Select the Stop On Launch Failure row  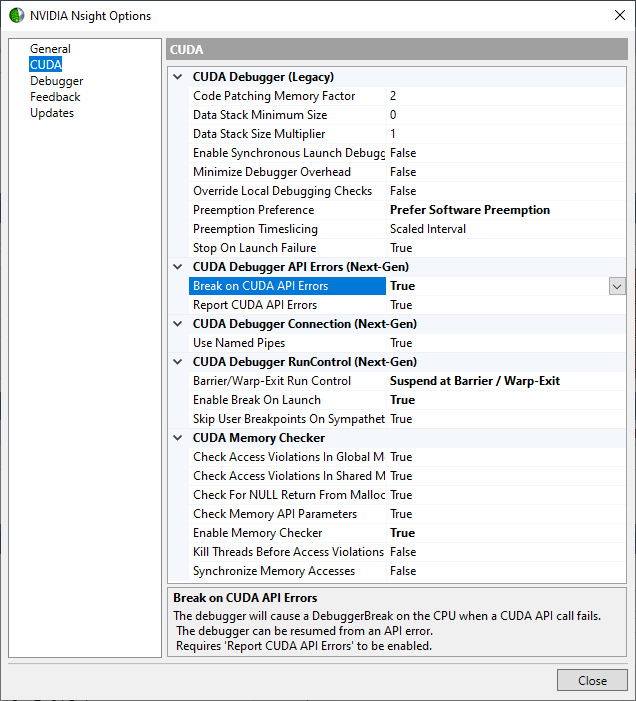254,248
